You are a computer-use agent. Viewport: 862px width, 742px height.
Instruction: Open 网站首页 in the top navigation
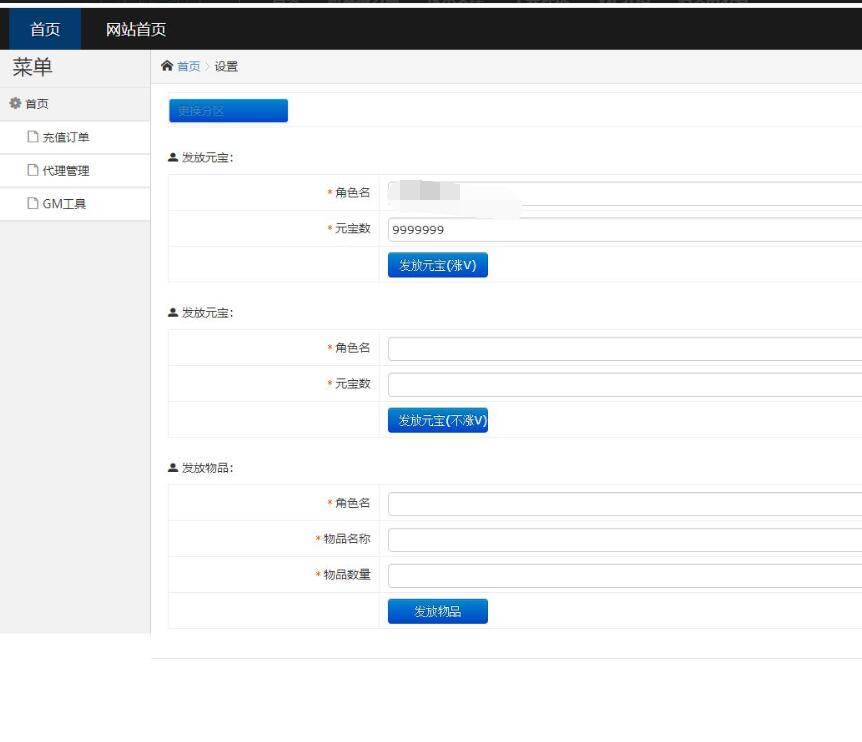pyautogui.click(x=136, y=29)
